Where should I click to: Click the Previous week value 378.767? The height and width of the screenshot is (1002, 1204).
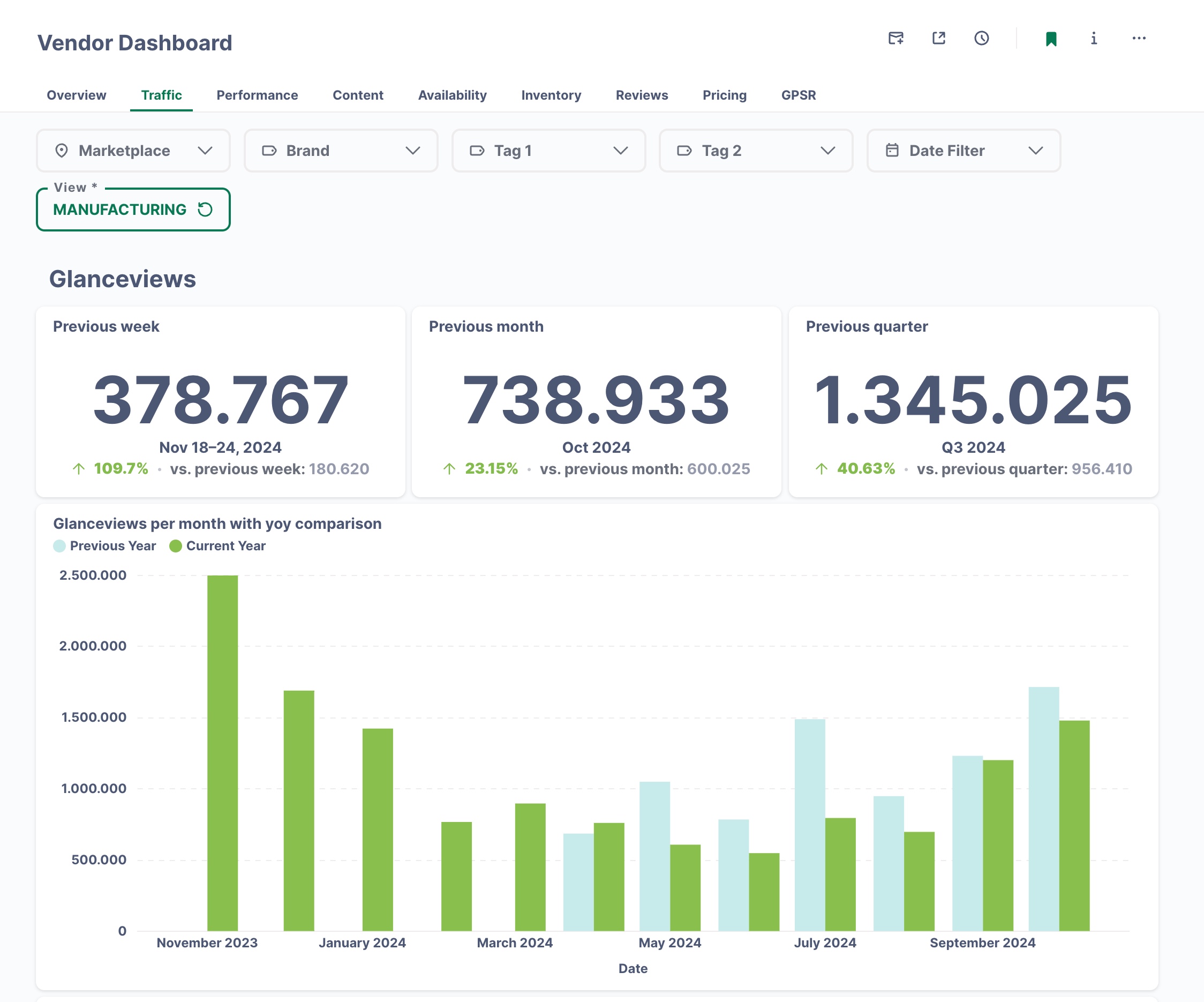tap(221, 400)
